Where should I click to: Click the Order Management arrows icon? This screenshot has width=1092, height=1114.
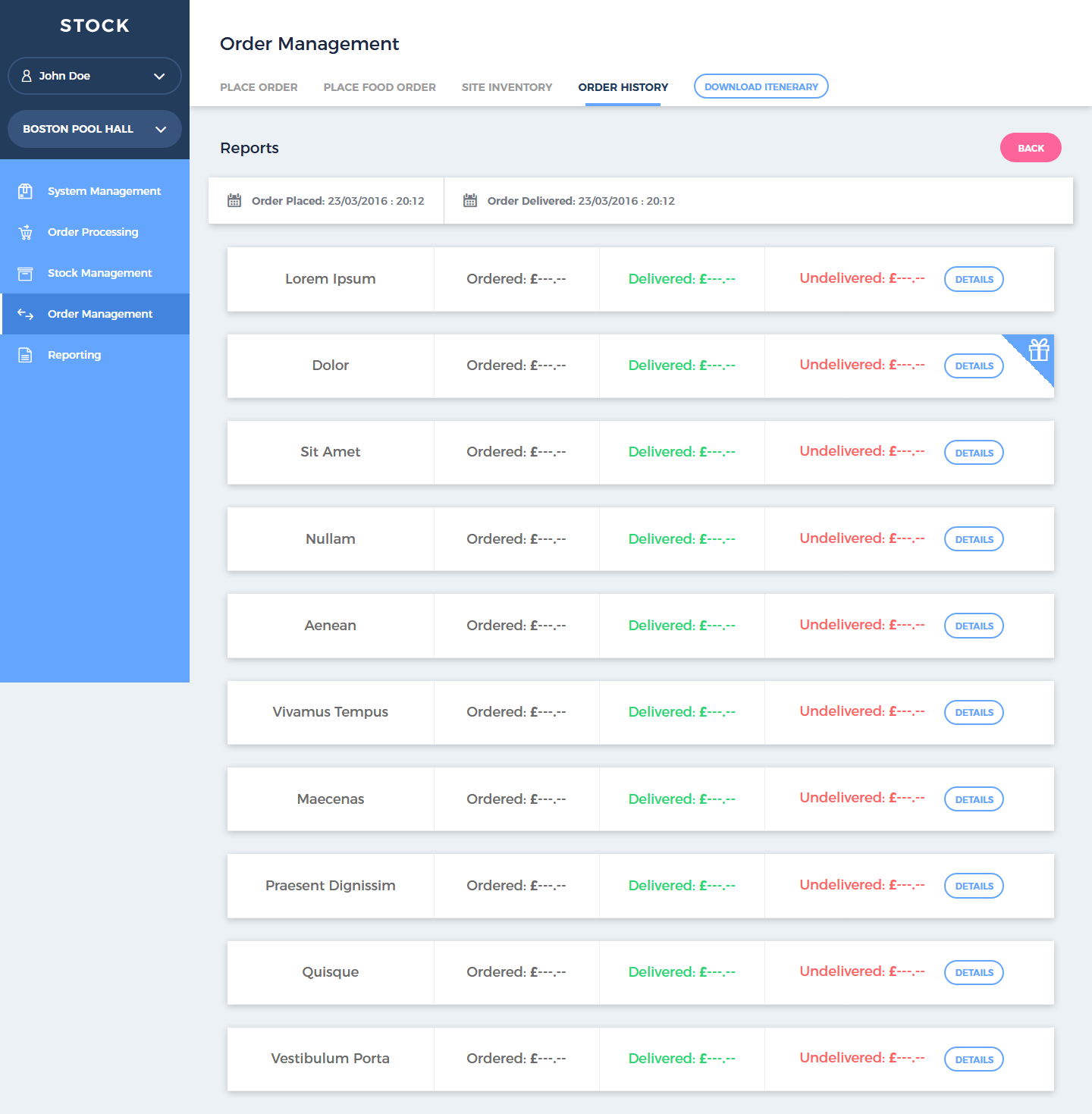click(x=25, y=314)
